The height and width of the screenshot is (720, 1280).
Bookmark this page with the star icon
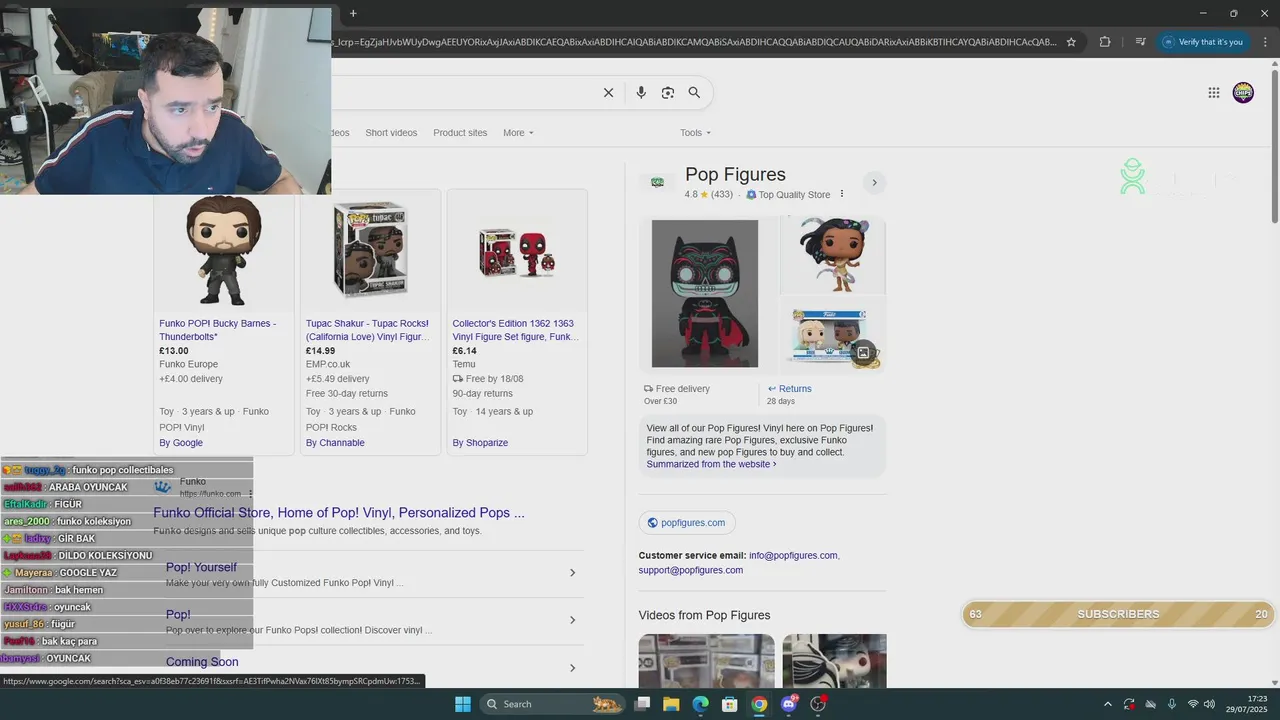coord(1071,42)
